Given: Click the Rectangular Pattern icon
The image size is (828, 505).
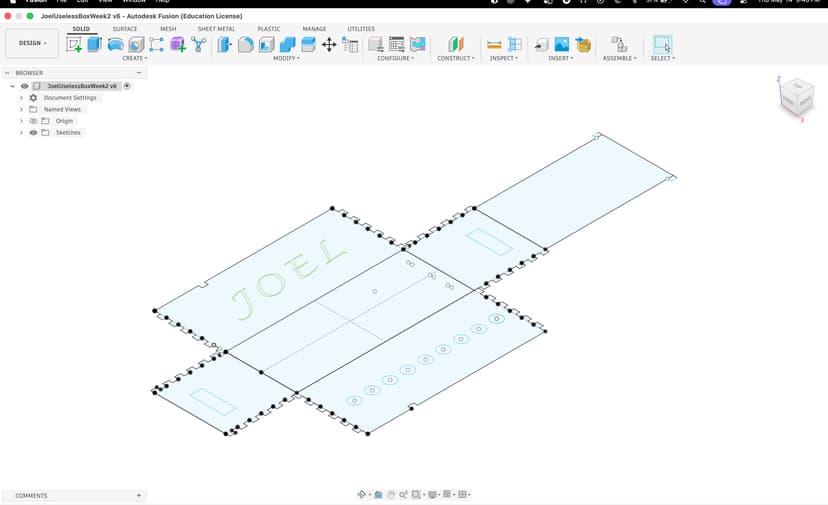Looking at the screenshot, I should tap(156, 44).
